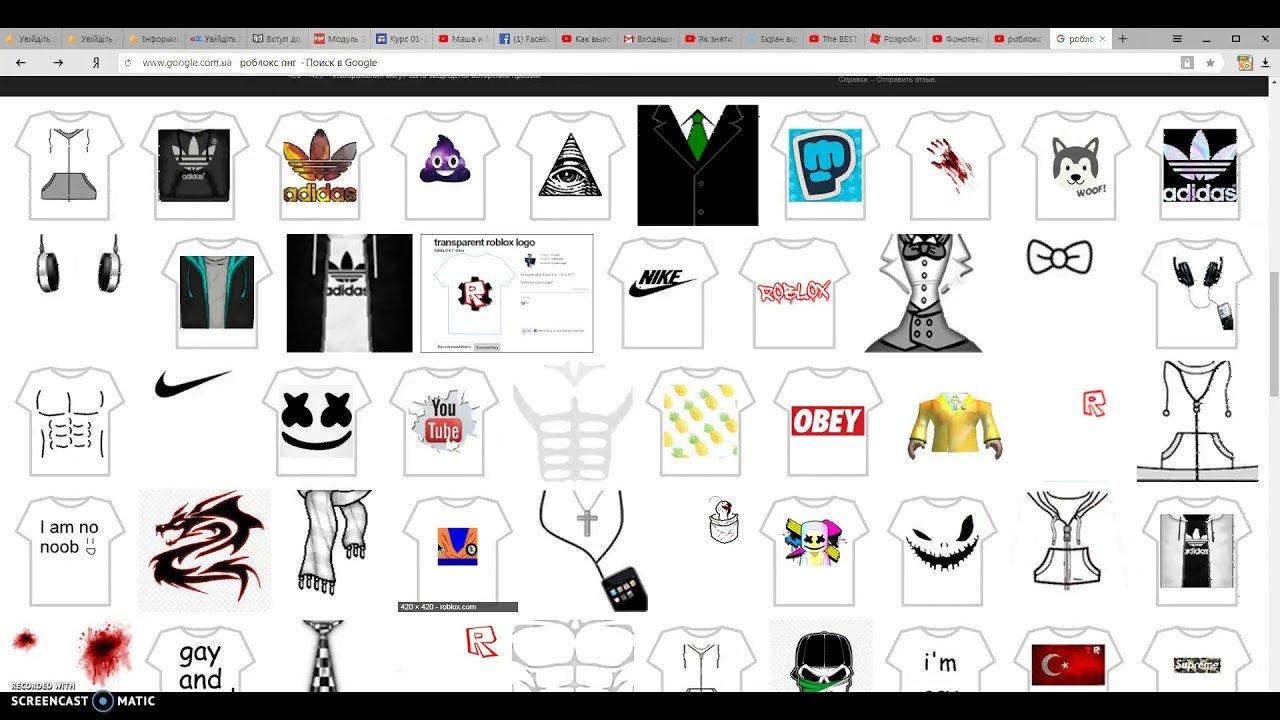Image resolution: width=1280 pixels, height=720 pixels.
Task: Switch to the 'Курс 01' tab
Action: coord(401,39)
